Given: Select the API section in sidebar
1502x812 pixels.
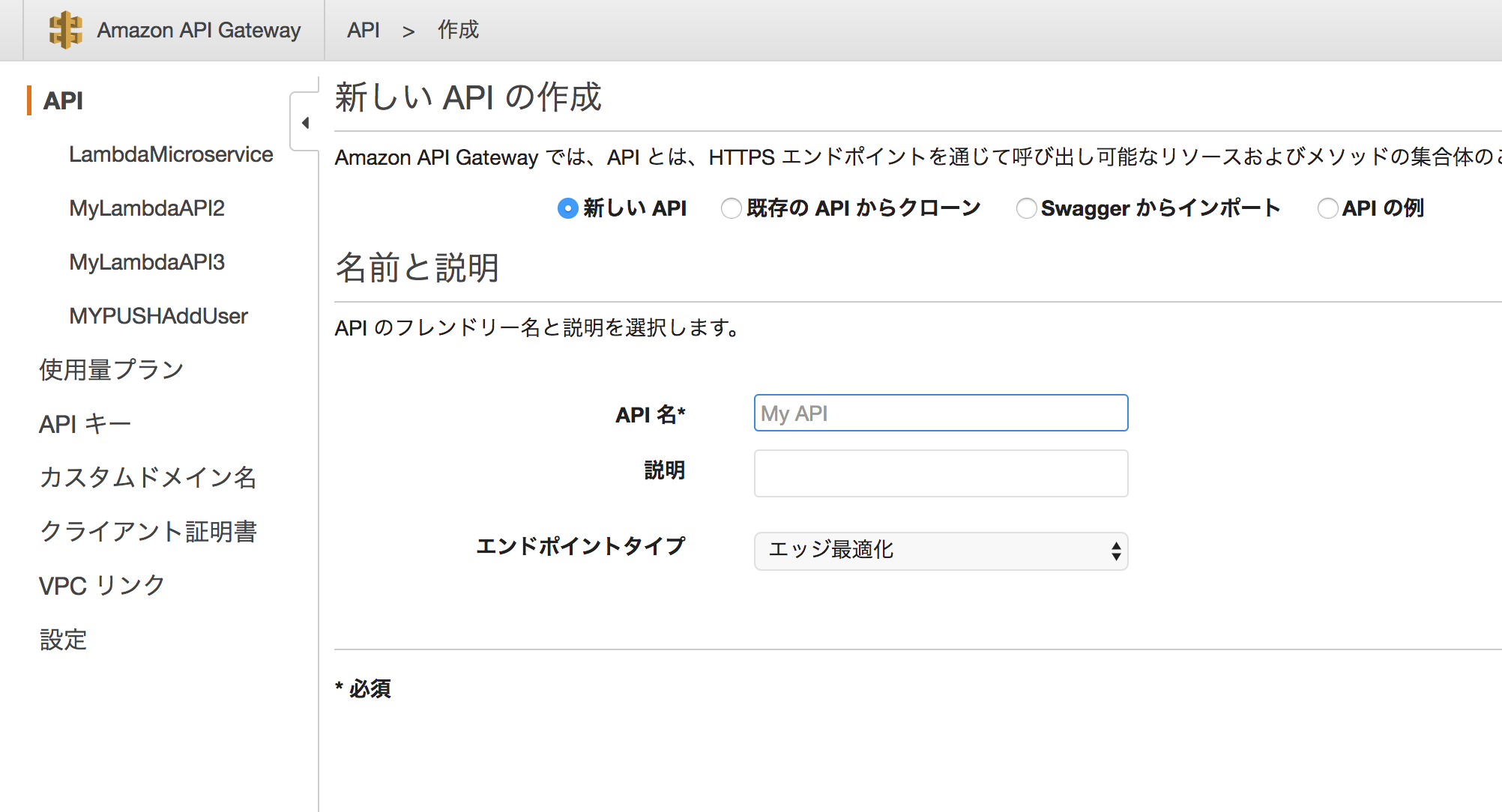Looking at the screenshot, I should click(x=63, y=100).
